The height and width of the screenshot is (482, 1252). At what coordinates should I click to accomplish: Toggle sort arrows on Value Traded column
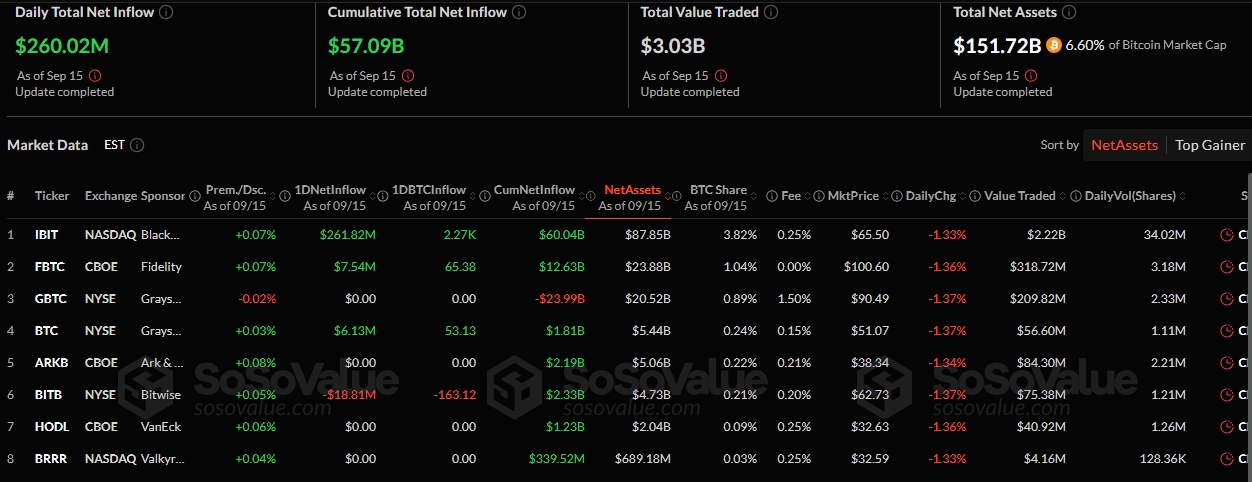click(1063, 196)
